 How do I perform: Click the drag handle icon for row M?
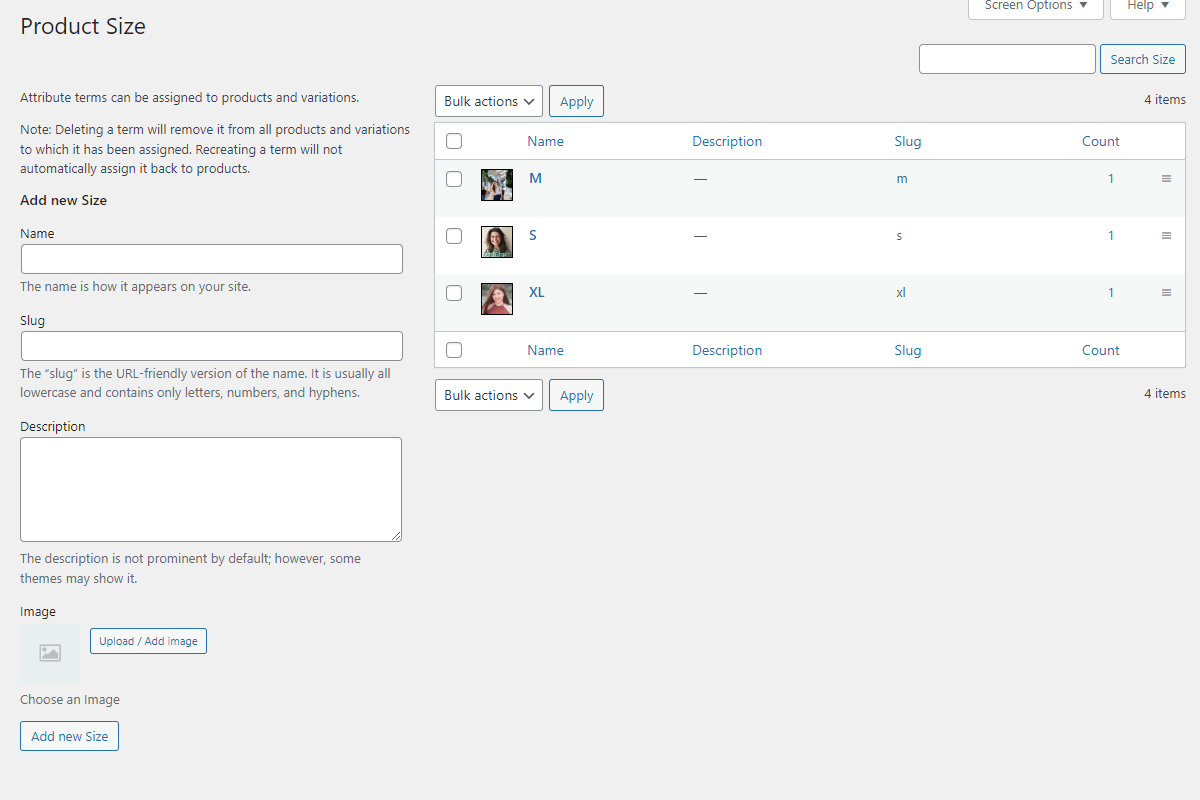[1166, 179]
